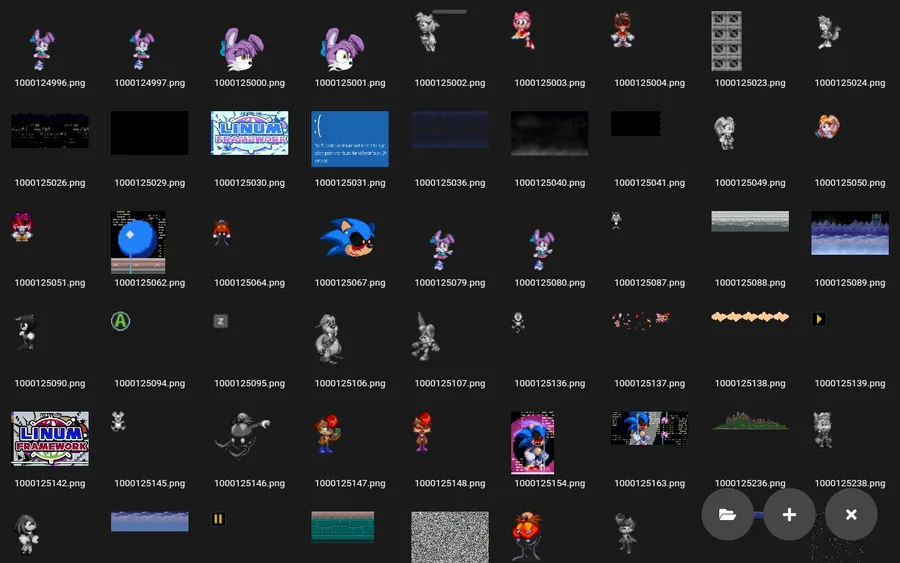The height and width of the screenshot is (563, 900).
Task: Click the filename 1000125067.png
Action: [350, 283]
